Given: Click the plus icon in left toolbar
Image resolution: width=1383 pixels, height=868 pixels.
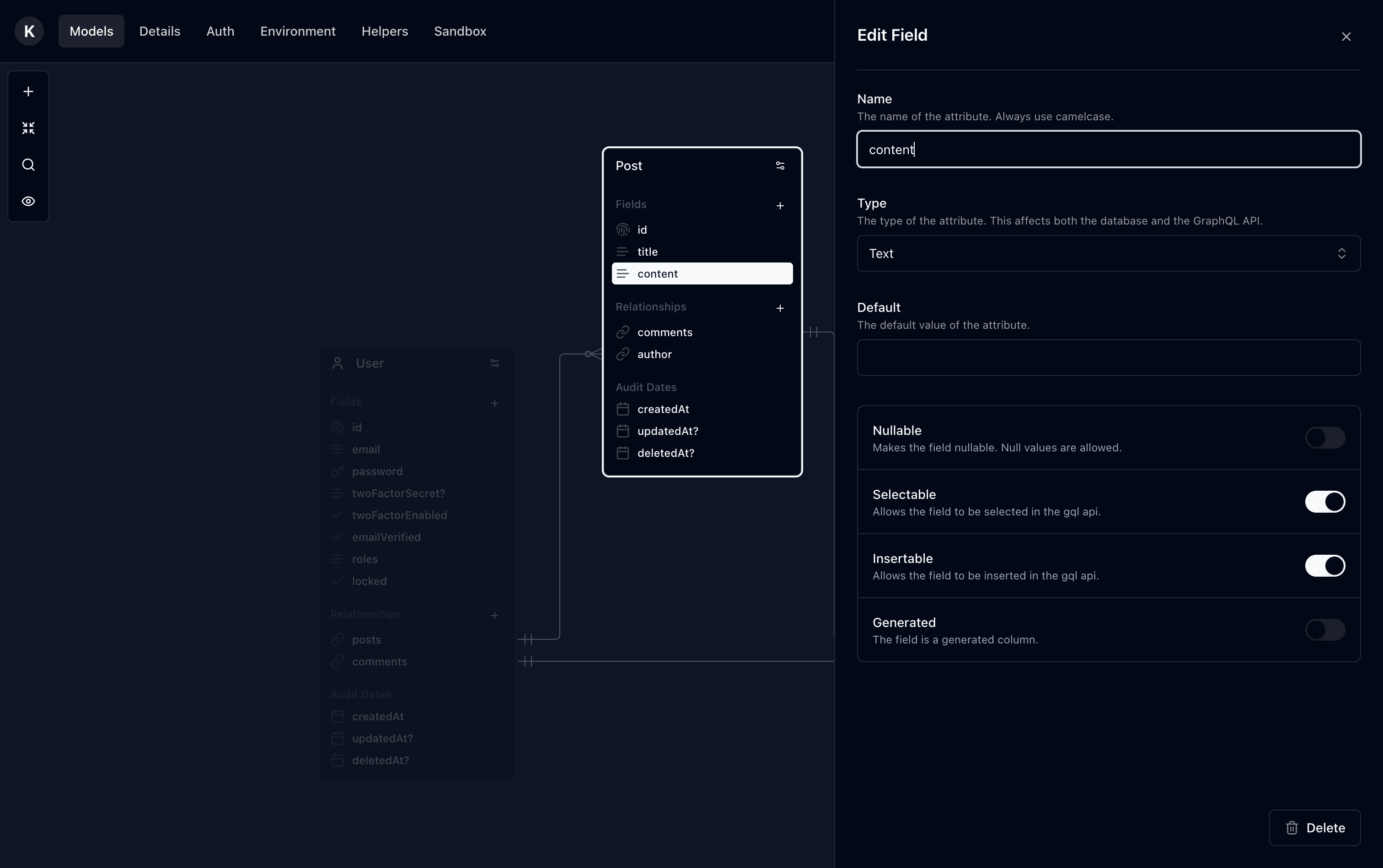Looking at the screenshot, I should pos(28,92).
